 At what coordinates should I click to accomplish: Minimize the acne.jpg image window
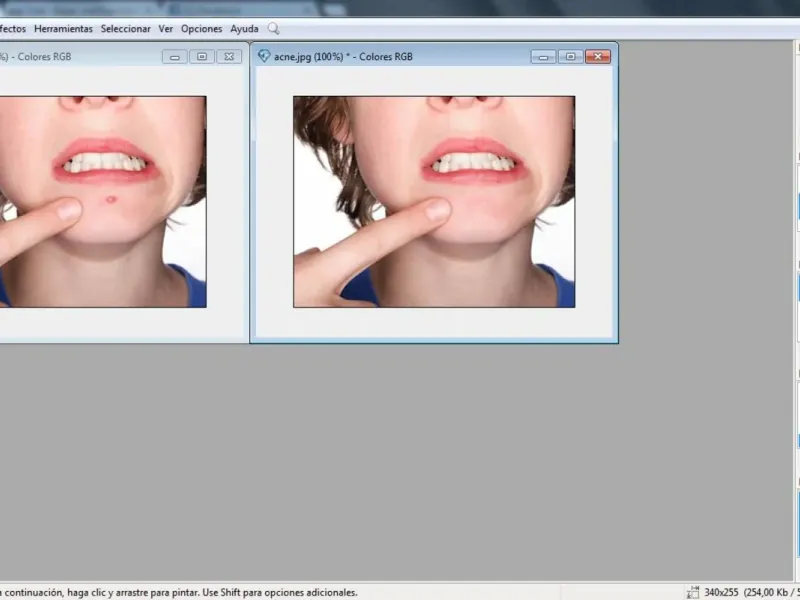click(542, 57)
